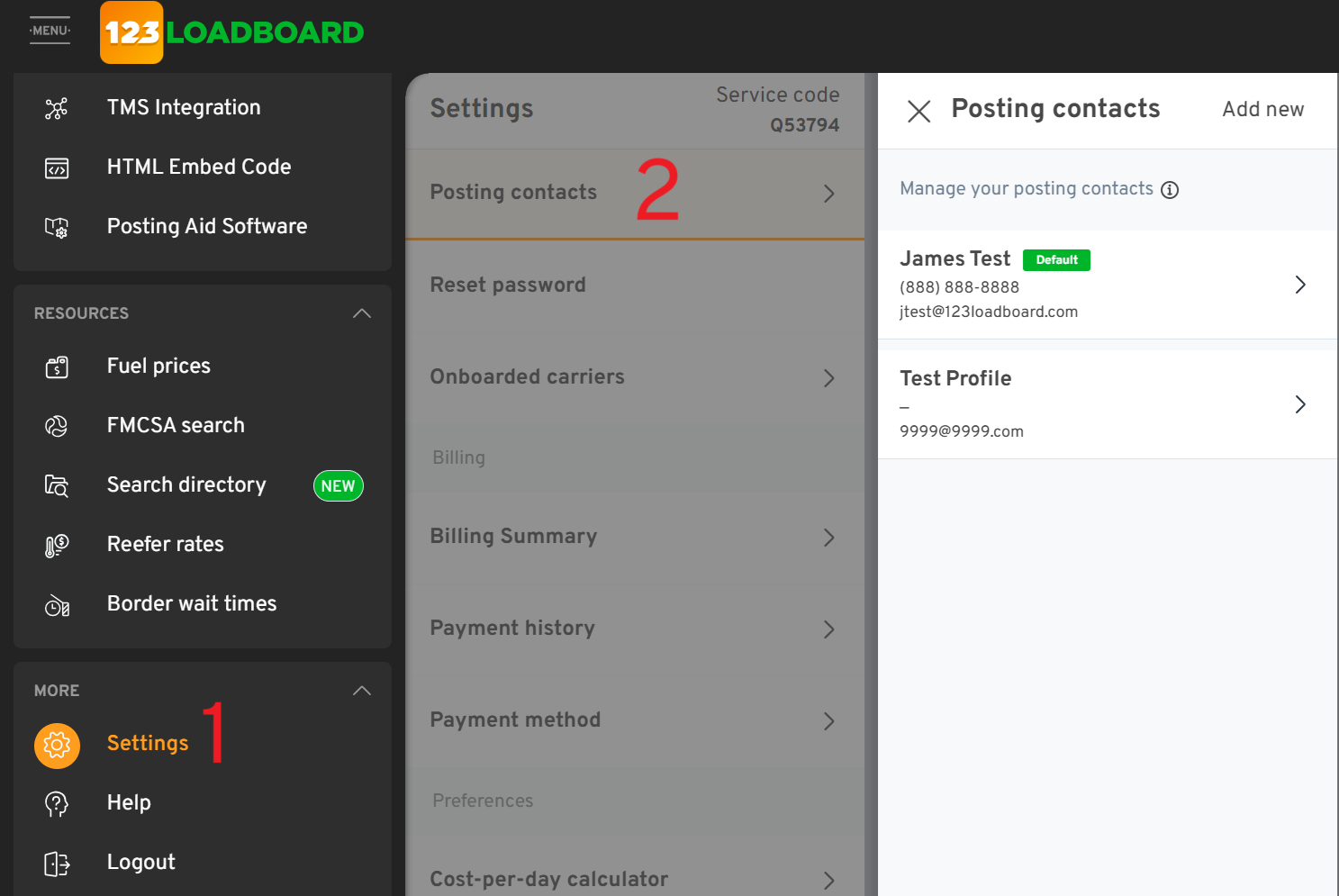Click Add new posting contact
Viewport: 1339px width, 896px height.
pyautogui.click(x=1262, y=110)
